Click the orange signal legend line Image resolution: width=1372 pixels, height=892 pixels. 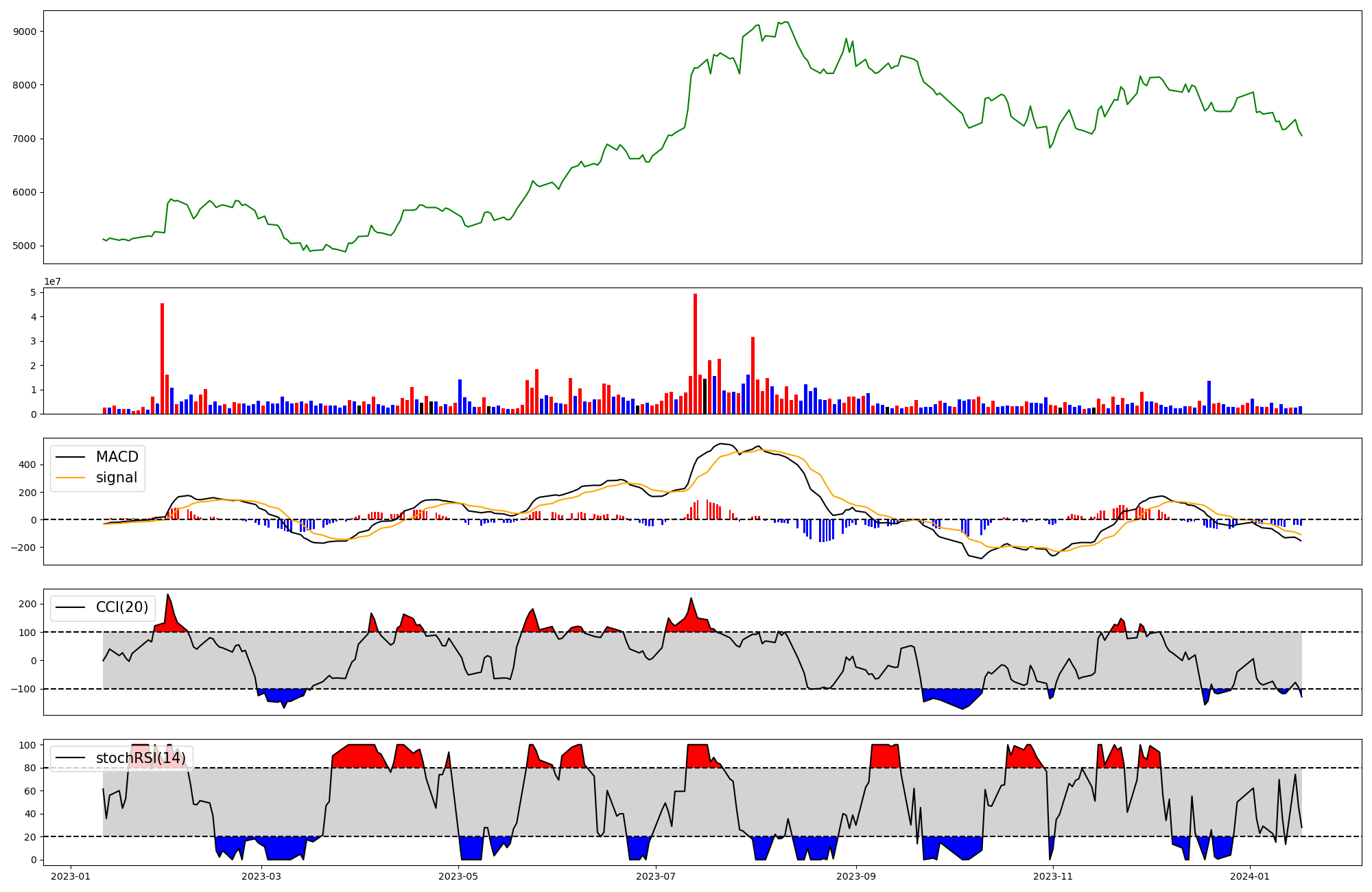(x=70, y=478)
